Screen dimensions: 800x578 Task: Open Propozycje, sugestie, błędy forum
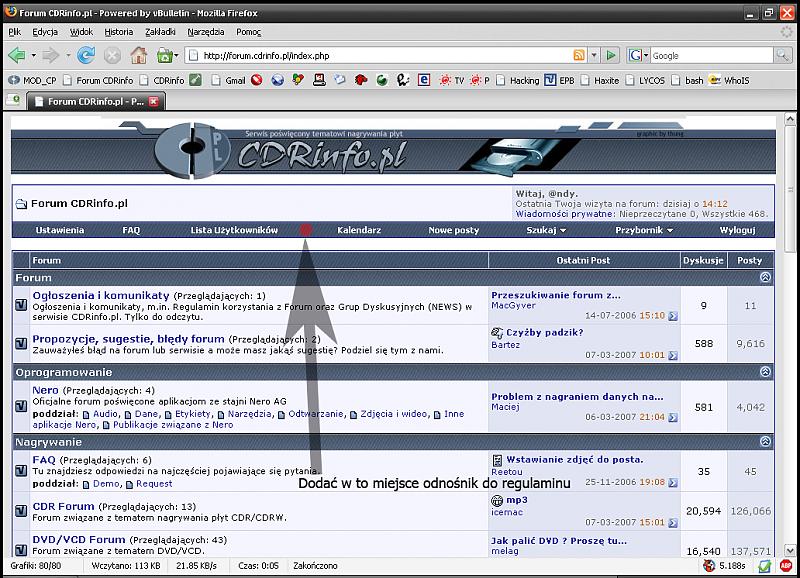[129, 339]
